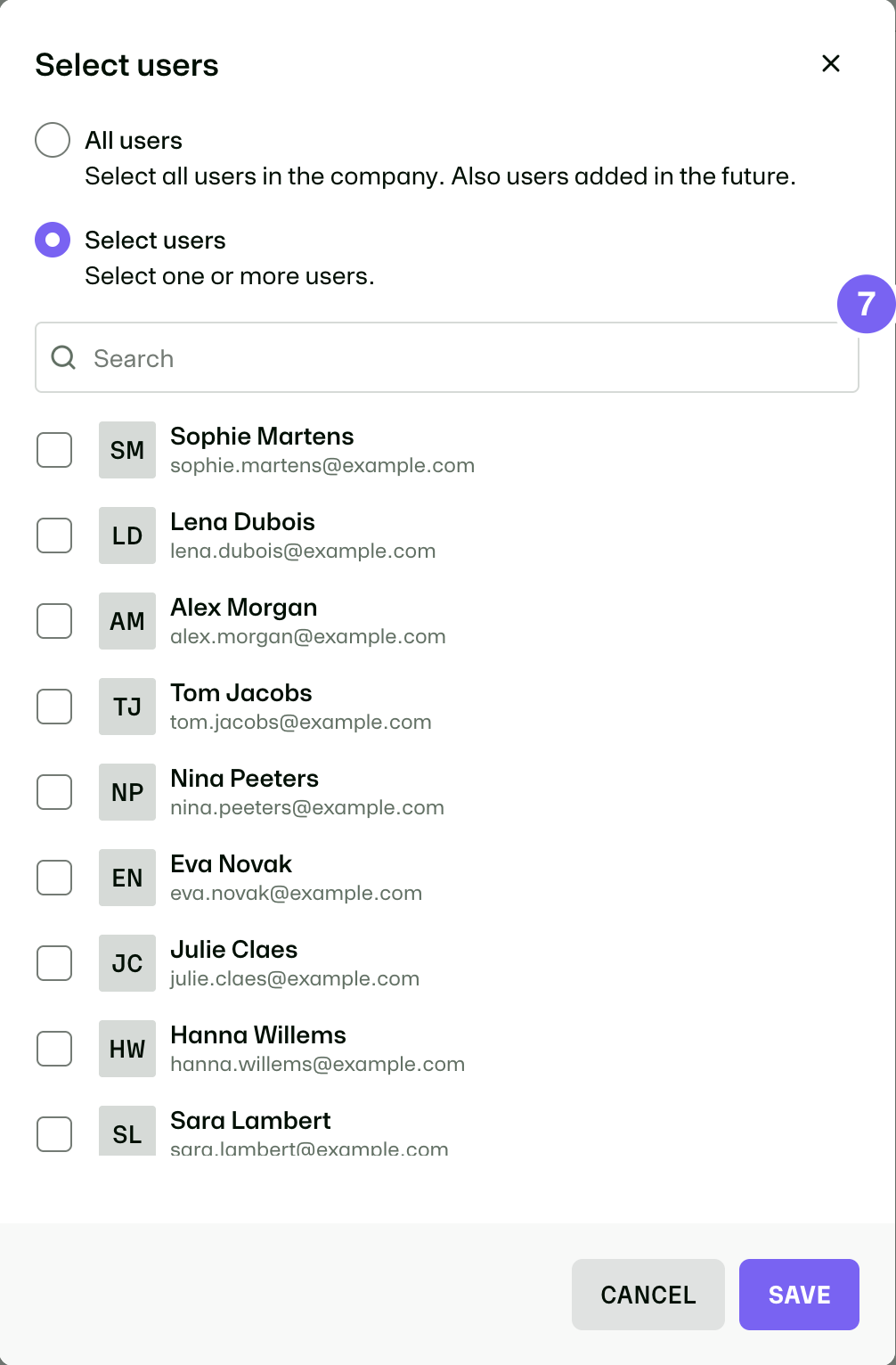
Task: Check the Hanna Willems checkbox
Action: 54,1049
